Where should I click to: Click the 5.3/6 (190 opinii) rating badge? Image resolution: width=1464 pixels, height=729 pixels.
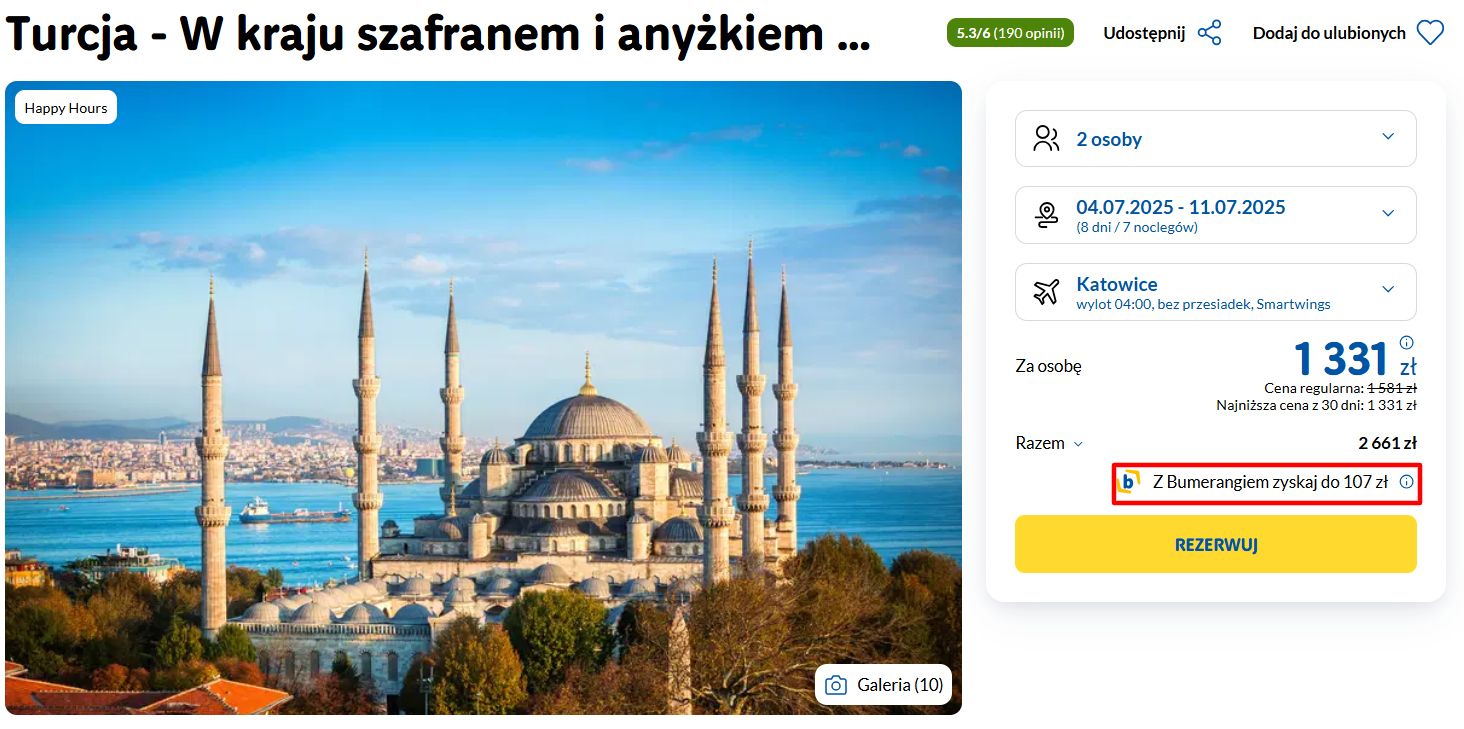(x=1010, y=33)
